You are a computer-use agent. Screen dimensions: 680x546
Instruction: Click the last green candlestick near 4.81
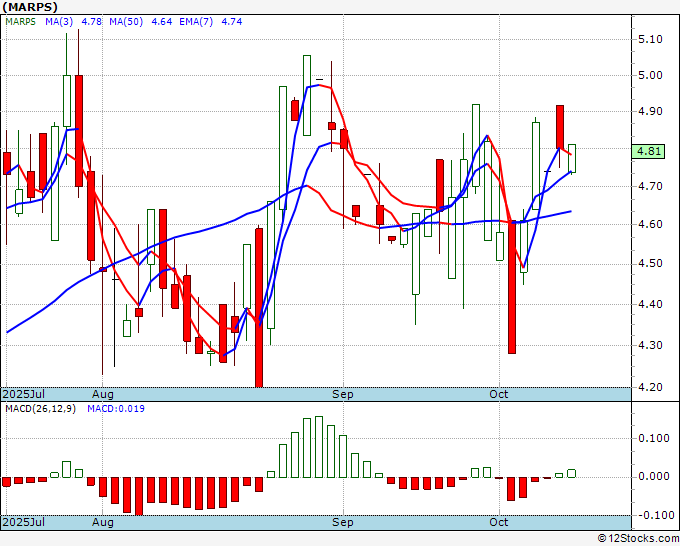[x=572, y=158]
